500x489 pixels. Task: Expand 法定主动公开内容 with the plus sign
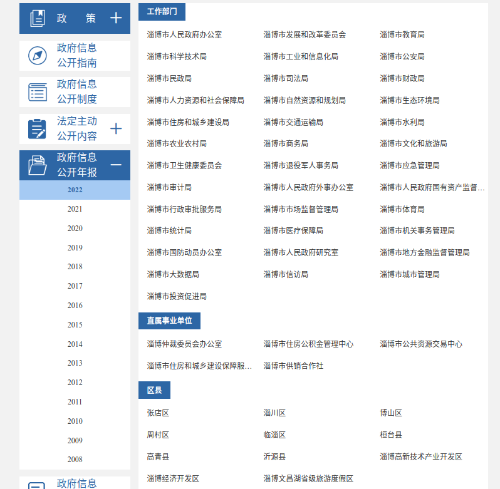tap(116, 129)
